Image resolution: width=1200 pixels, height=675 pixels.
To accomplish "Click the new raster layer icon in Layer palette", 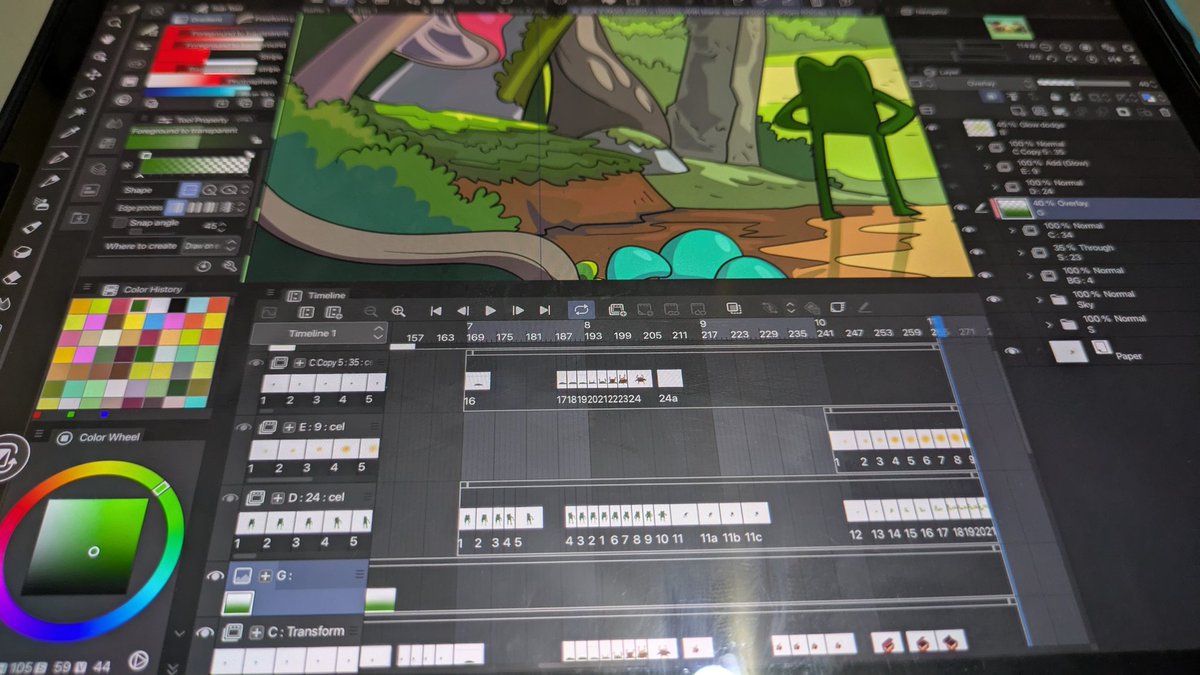I will [x=1019, y=113].
